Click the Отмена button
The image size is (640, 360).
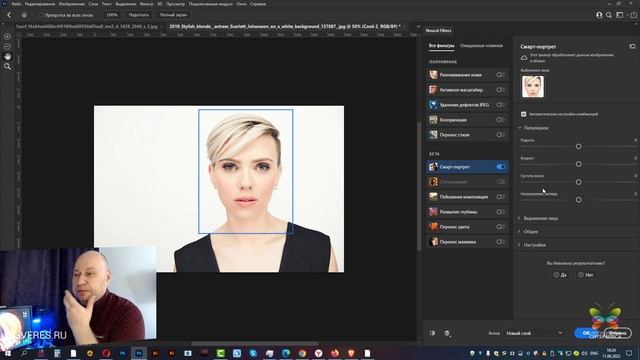pos(617,333)
